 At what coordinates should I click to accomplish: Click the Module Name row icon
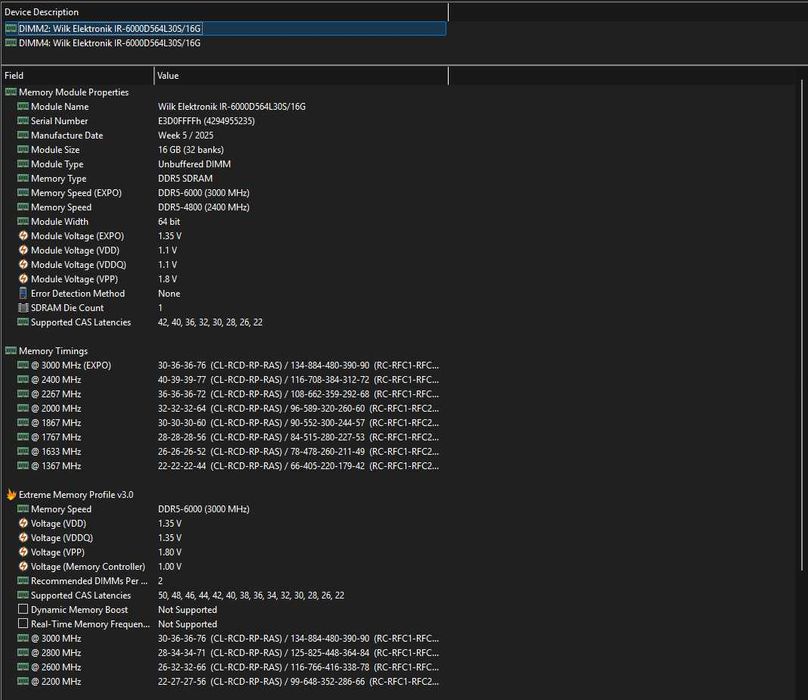tap(23, 106)
